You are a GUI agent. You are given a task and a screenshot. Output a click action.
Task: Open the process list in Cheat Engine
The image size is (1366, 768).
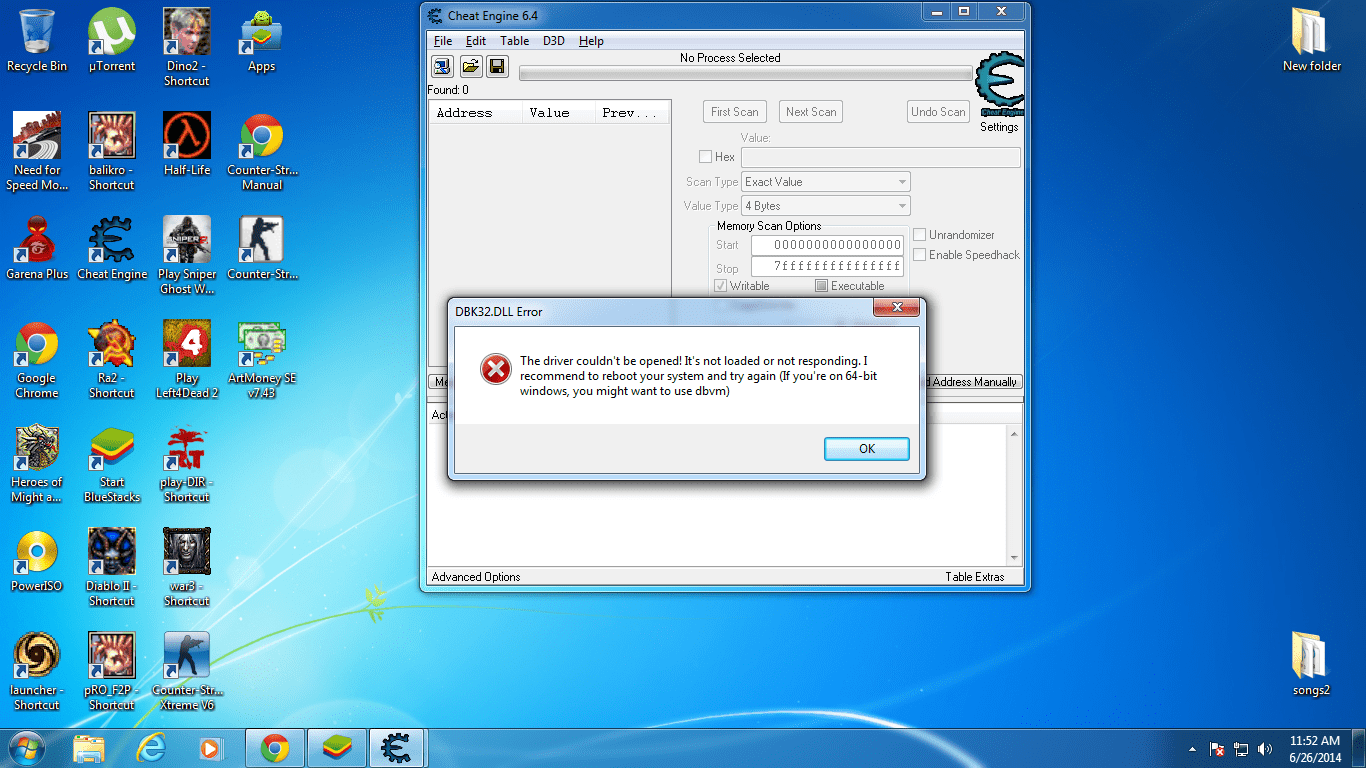(x=441, y=66)
